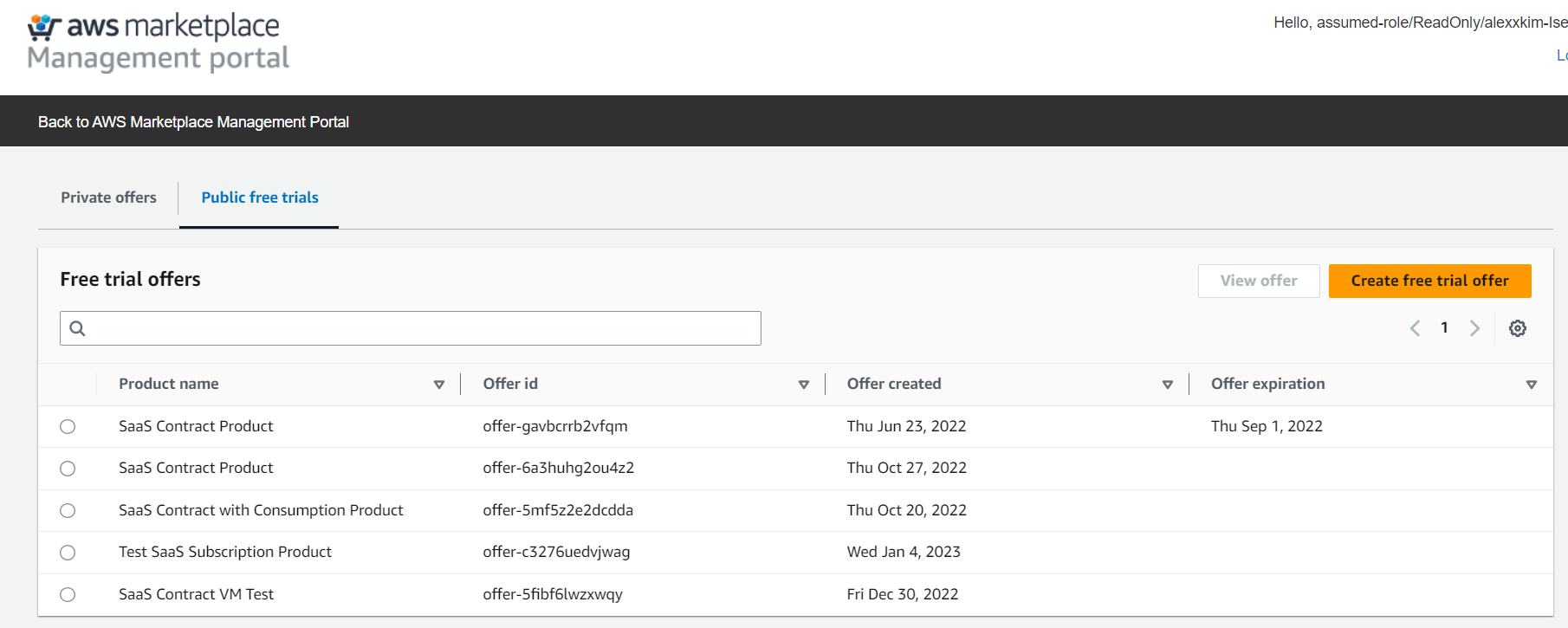Click the Free trial offers heading
The image size is (1568, 628).
pyautogui.click(x=130, y=279)
